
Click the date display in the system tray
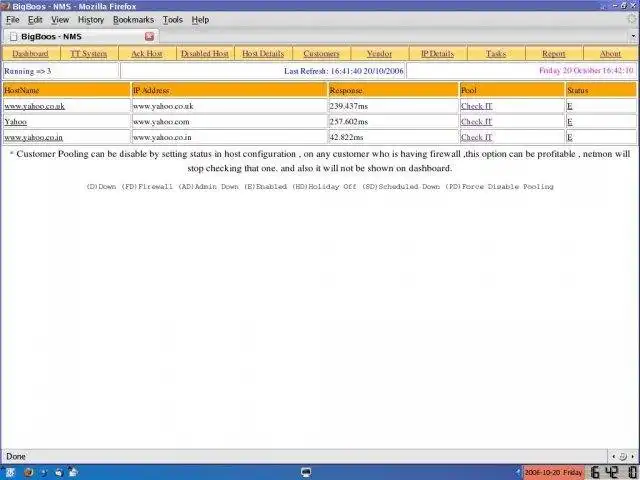coord(554,473)
